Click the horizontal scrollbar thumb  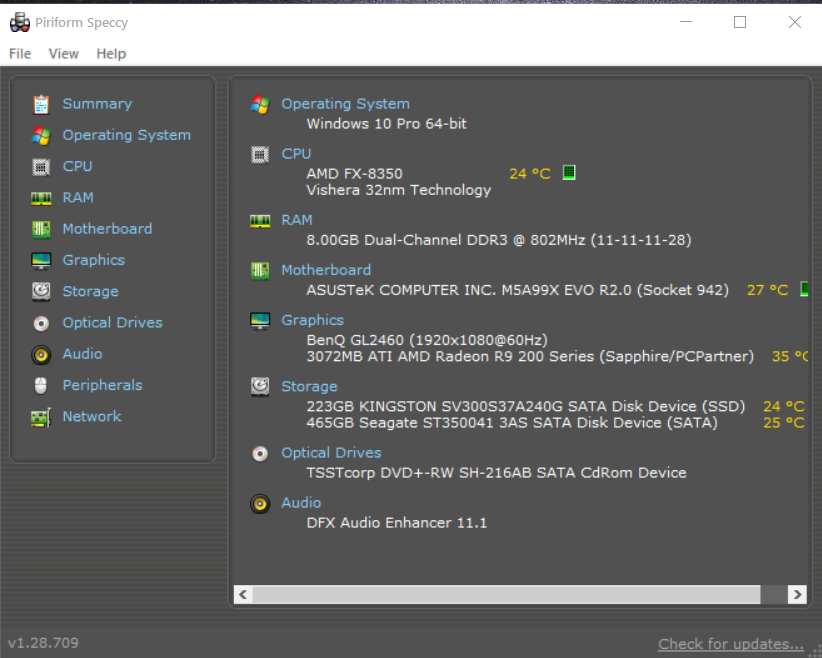point(506,595)
